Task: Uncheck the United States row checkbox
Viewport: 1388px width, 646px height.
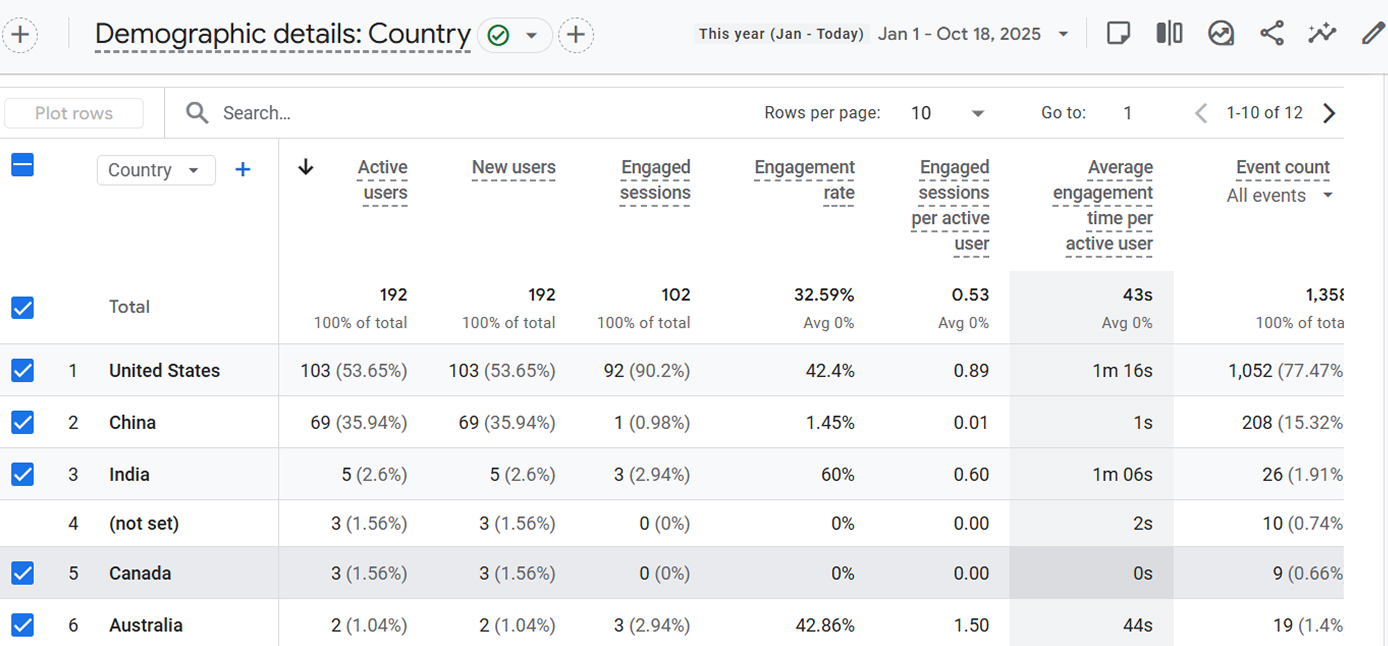Action: [x=22, y=371]
